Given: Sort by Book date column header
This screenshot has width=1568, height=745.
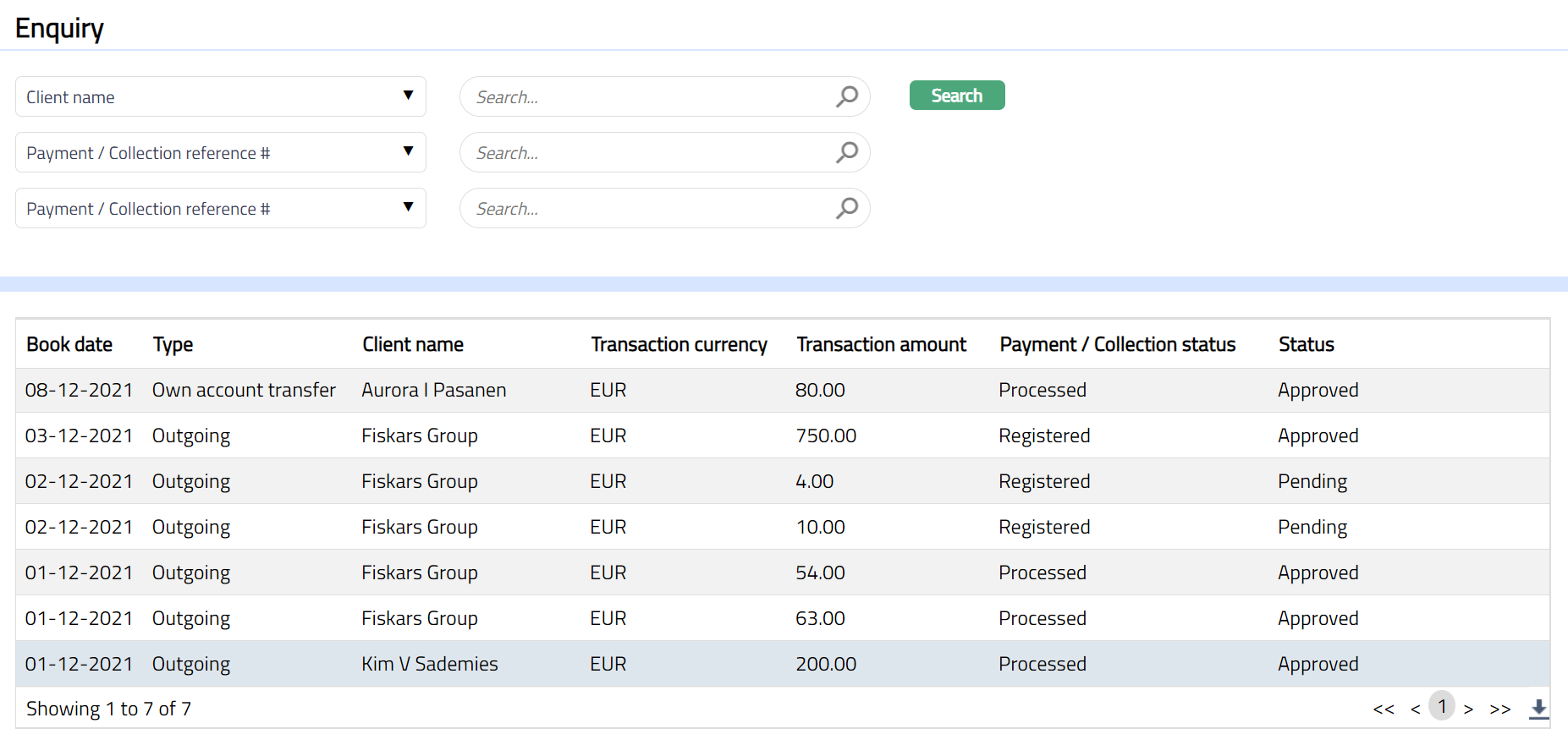Looking at the screenshot, I should (69, 344).
